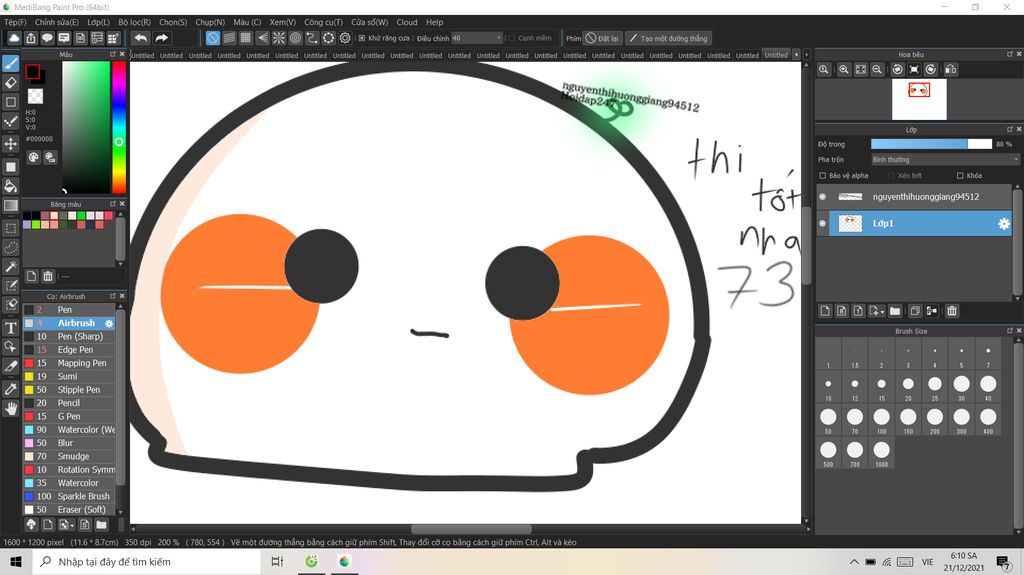1024x575 pixels.
Task: Show hidden Windows tray icons
Action: [x=854, y=562]
